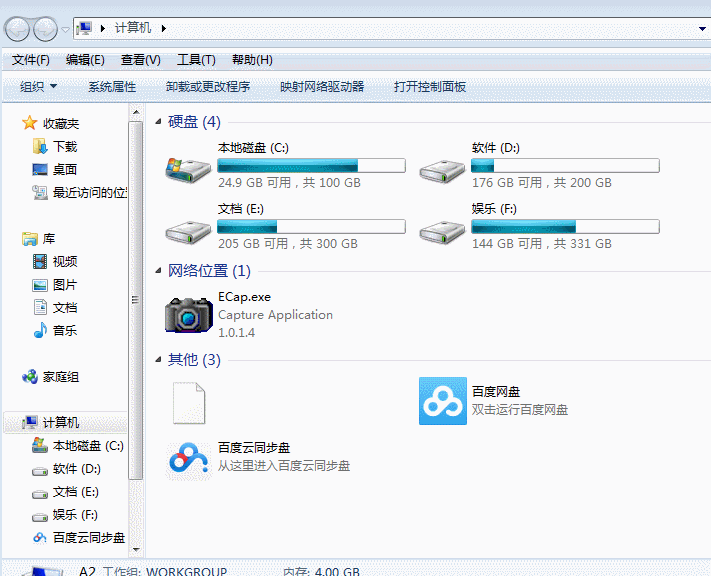711x576 pixels.
Task: Click the 本地磁盘 (C:) icon in sidebar
Action: point(39,445)
